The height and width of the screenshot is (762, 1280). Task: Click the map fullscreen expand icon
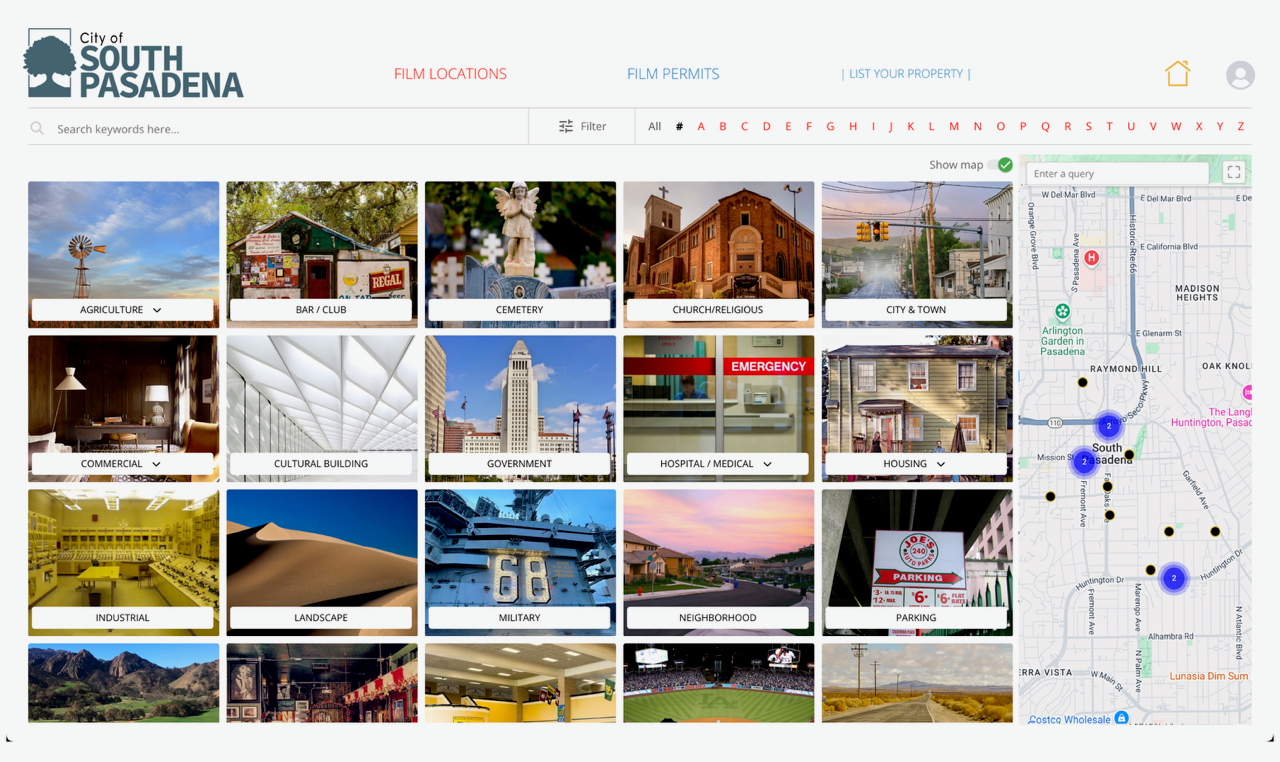(1233, 172)
